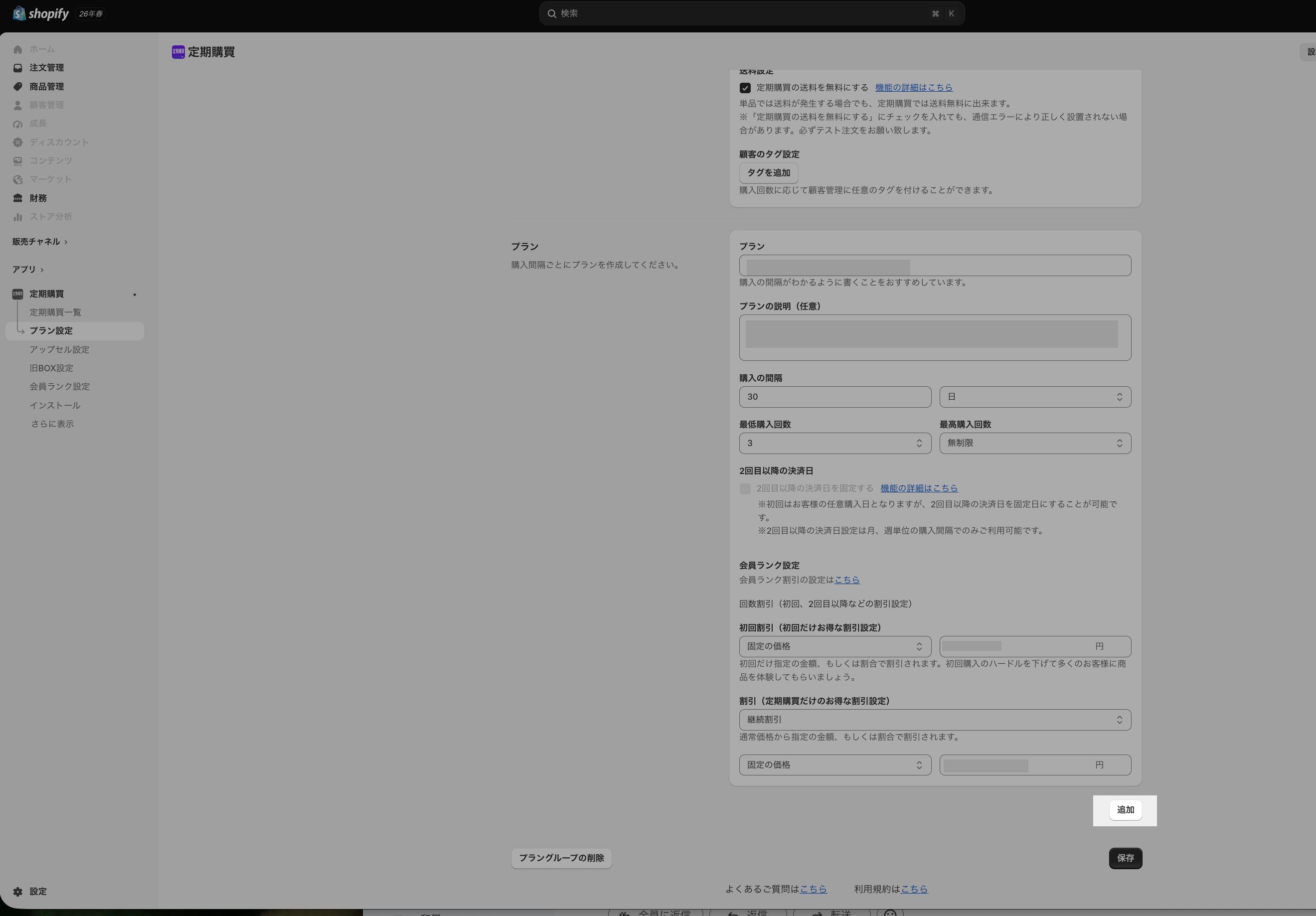Click the 追加 button

(1125, 810)
